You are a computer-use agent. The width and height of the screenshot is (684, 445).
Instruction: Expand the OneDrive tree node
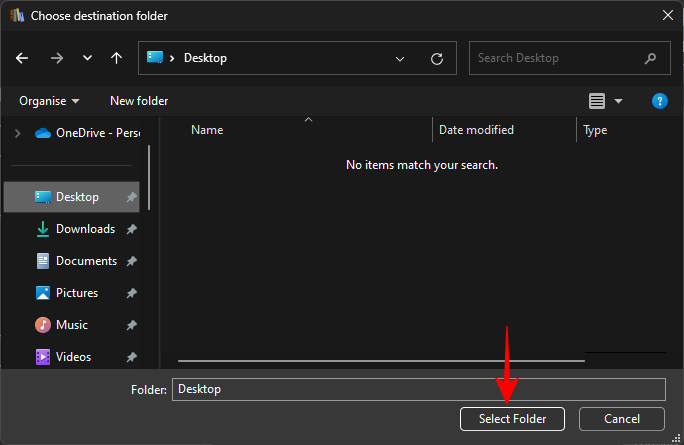coord(17,133)
